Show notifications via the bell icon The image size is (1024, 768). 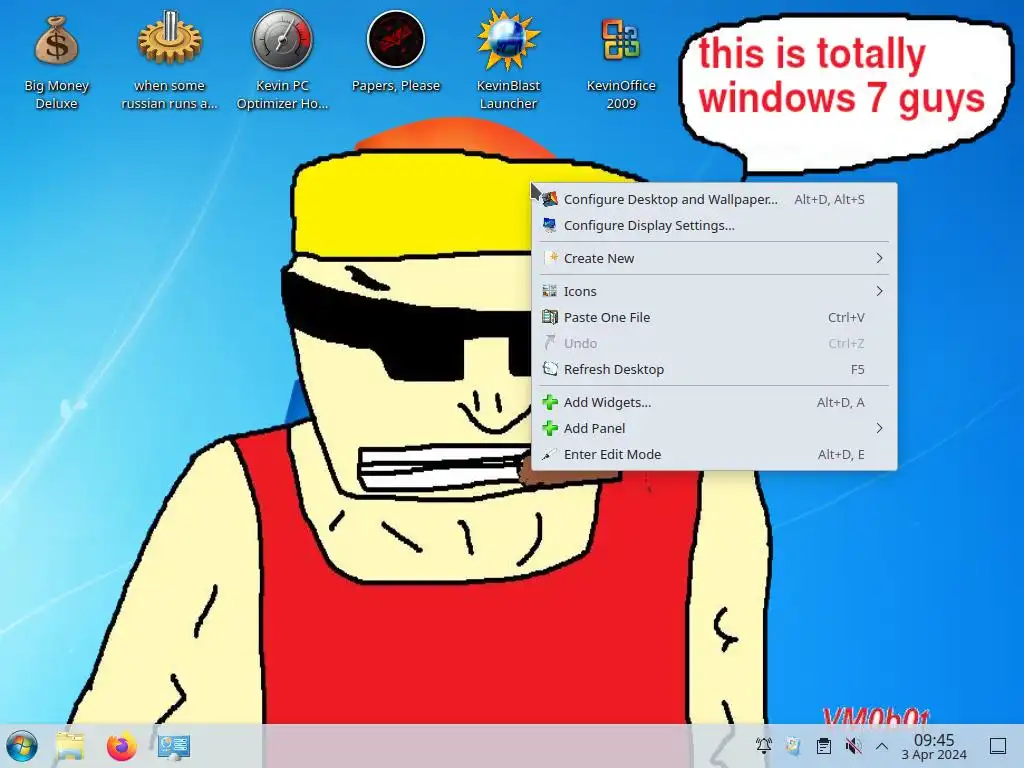pos(763,745)
